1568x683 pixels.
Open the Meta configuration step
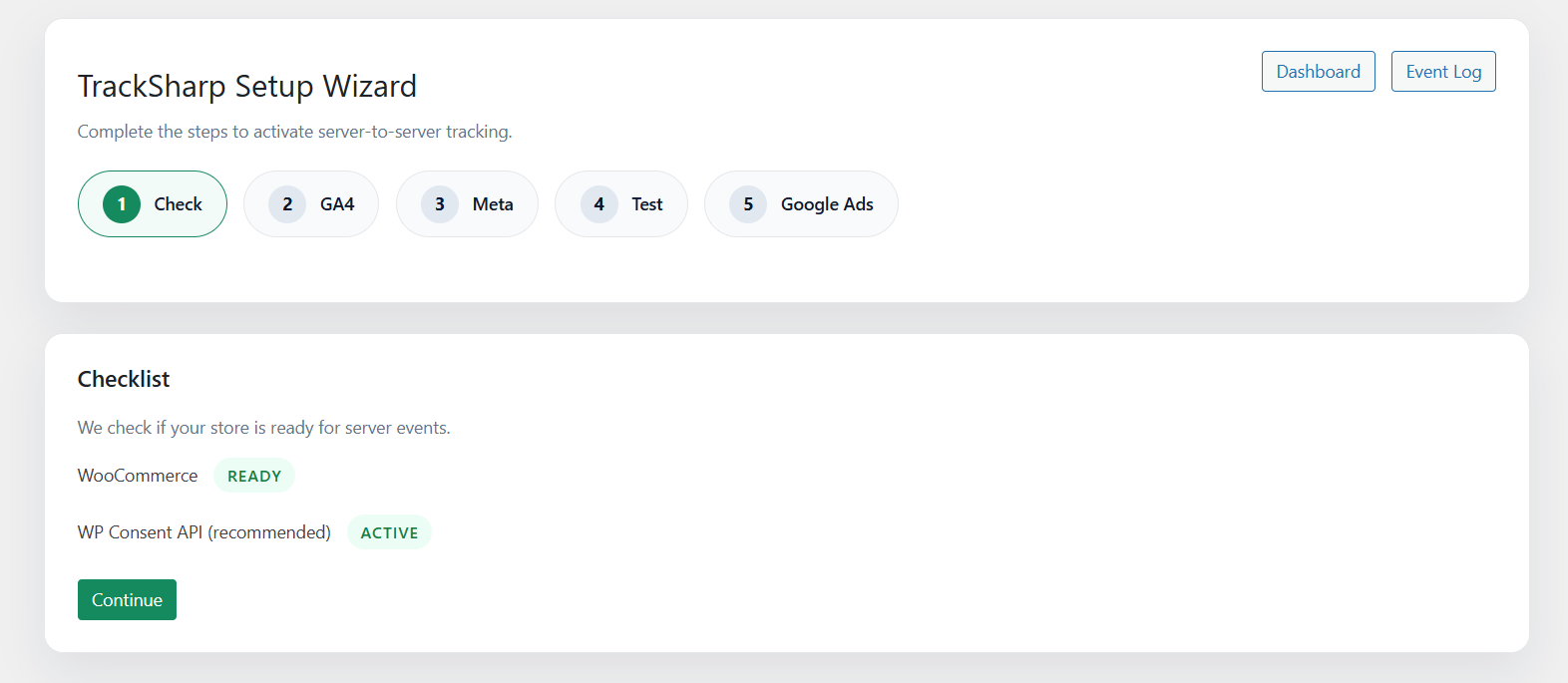[x=467, y=203]
